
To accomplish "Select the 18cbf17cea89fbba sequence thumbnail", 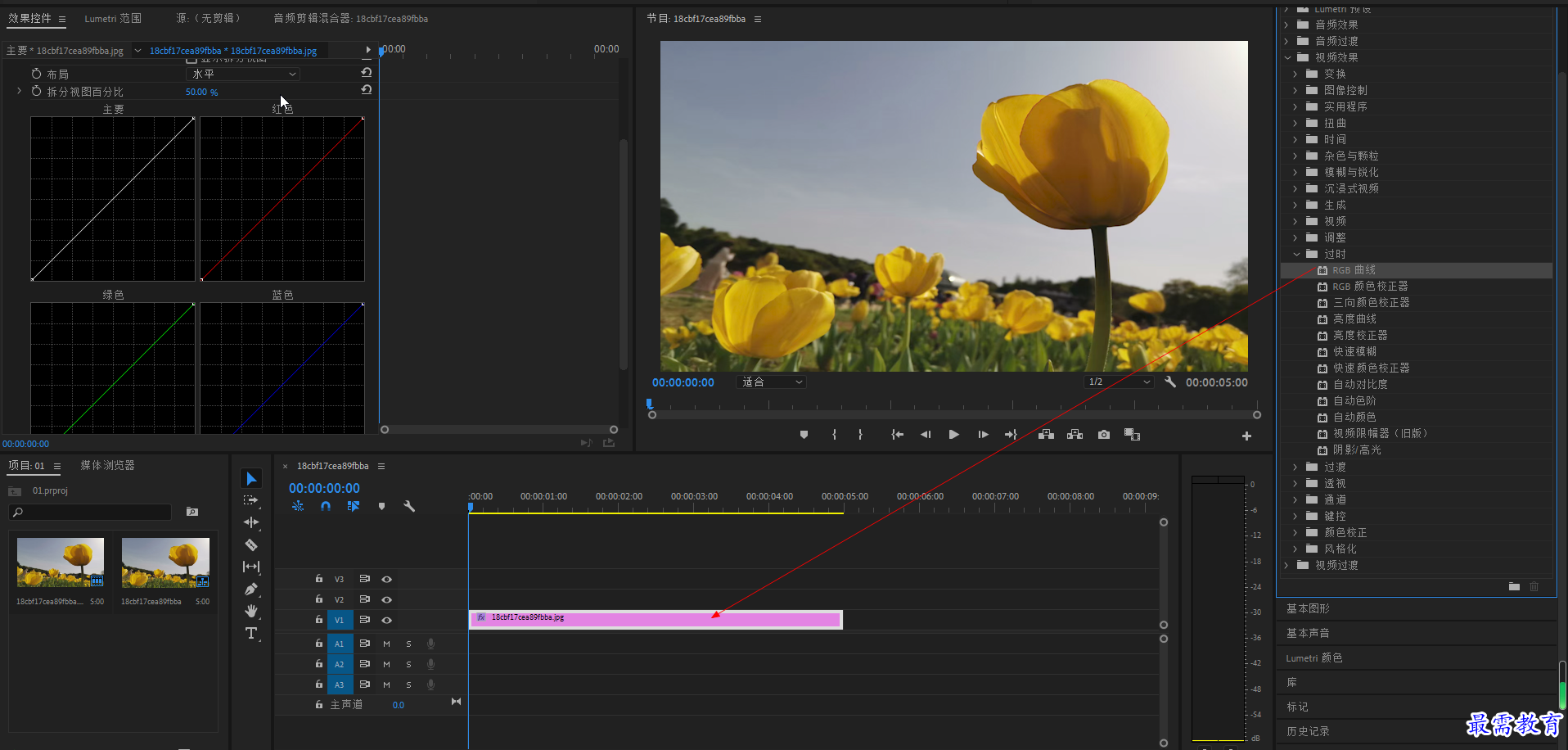I will click(165, 562).
